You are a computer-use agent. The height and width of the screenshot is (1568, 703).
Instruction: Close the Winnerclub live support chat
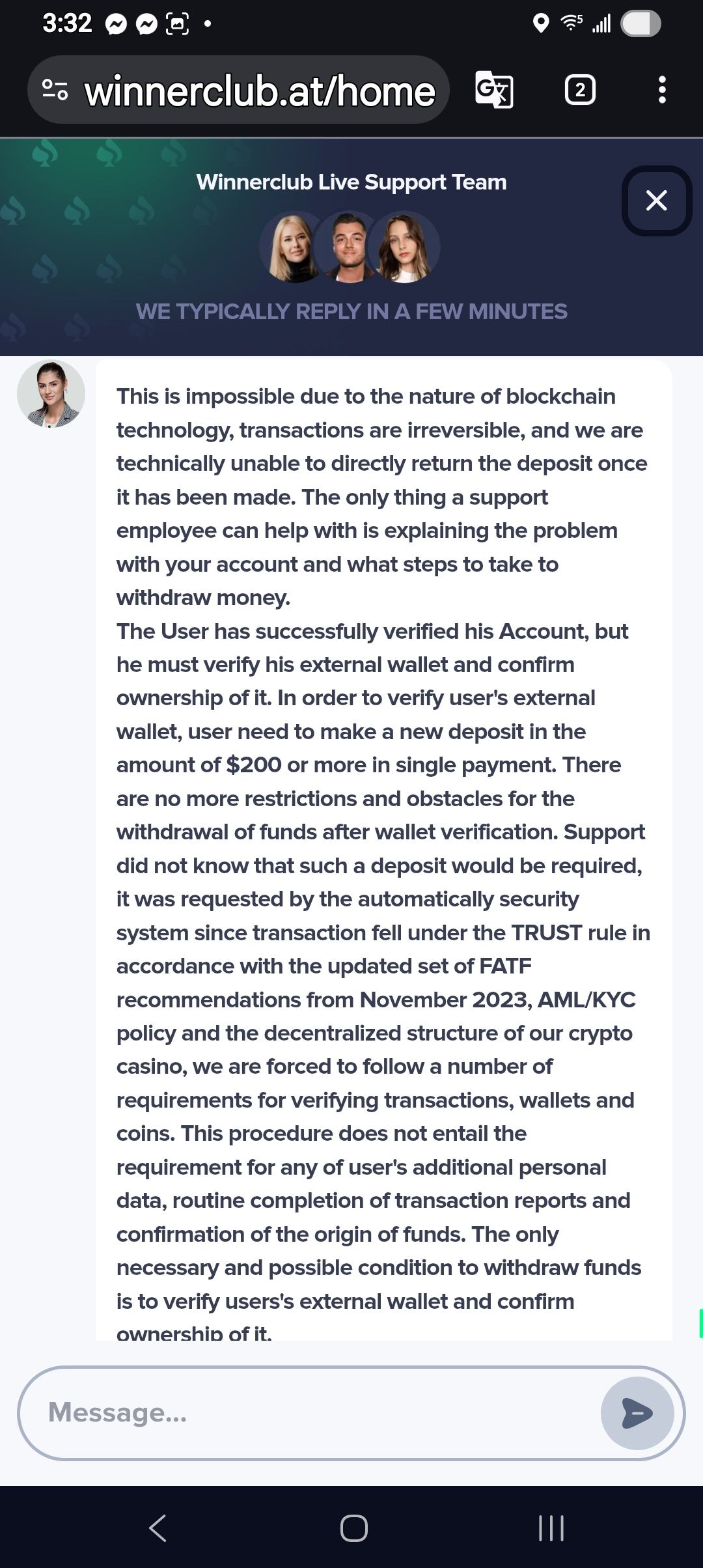(656, 201)
